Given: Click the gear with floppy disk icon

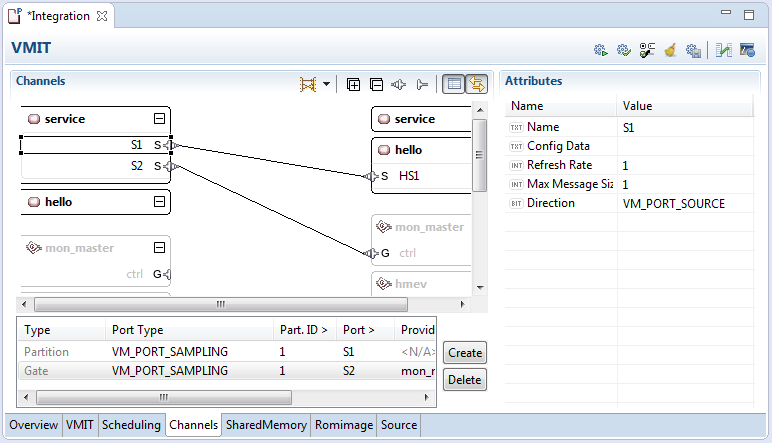Looking at the screenshot, I should 693,49.
